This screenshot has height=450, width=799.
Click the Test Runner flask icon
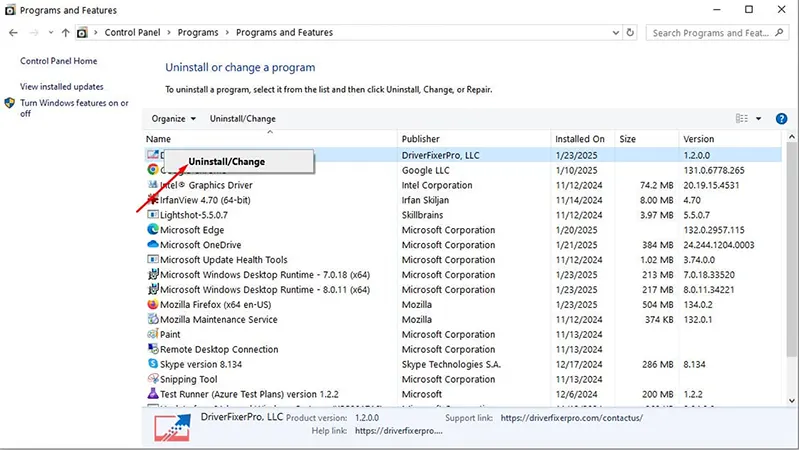click(x=152, y=393)
